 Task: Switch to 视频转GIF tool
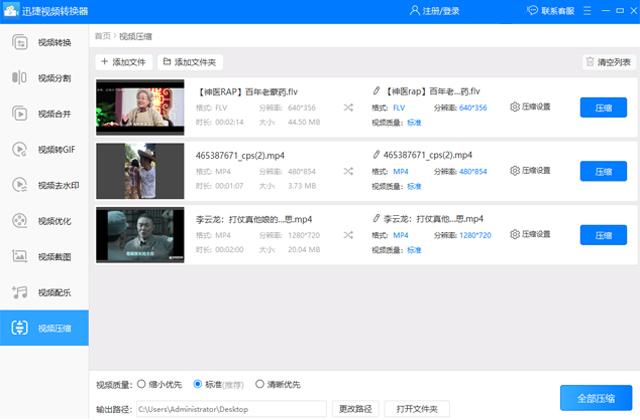point(43,150)
